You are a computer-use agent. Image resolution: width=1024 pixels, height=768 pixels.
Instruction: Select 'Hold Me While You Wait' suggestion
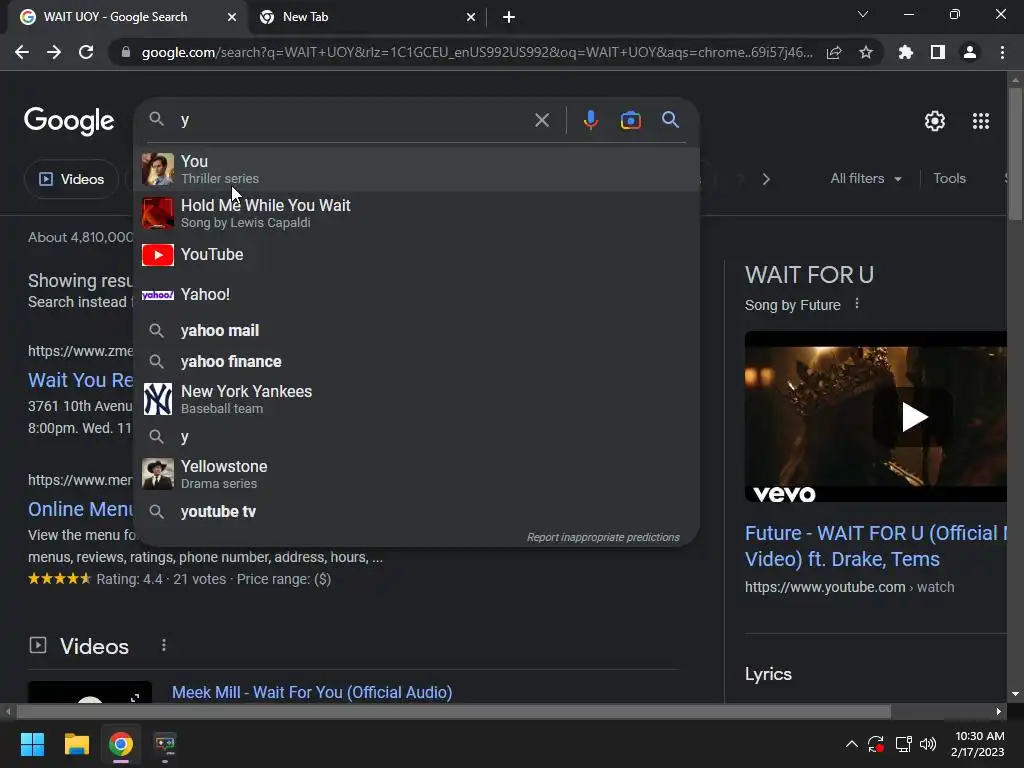coord(417,214)
